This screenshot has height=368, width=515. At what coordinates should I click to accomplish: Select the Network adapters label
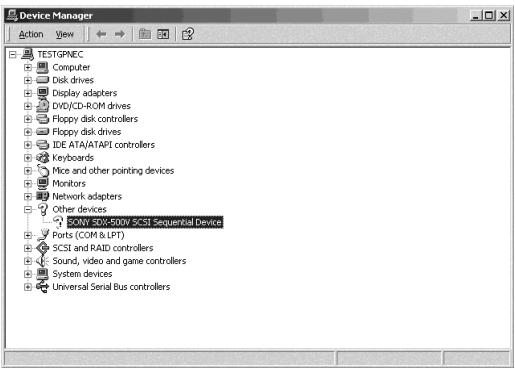(87, 197)
